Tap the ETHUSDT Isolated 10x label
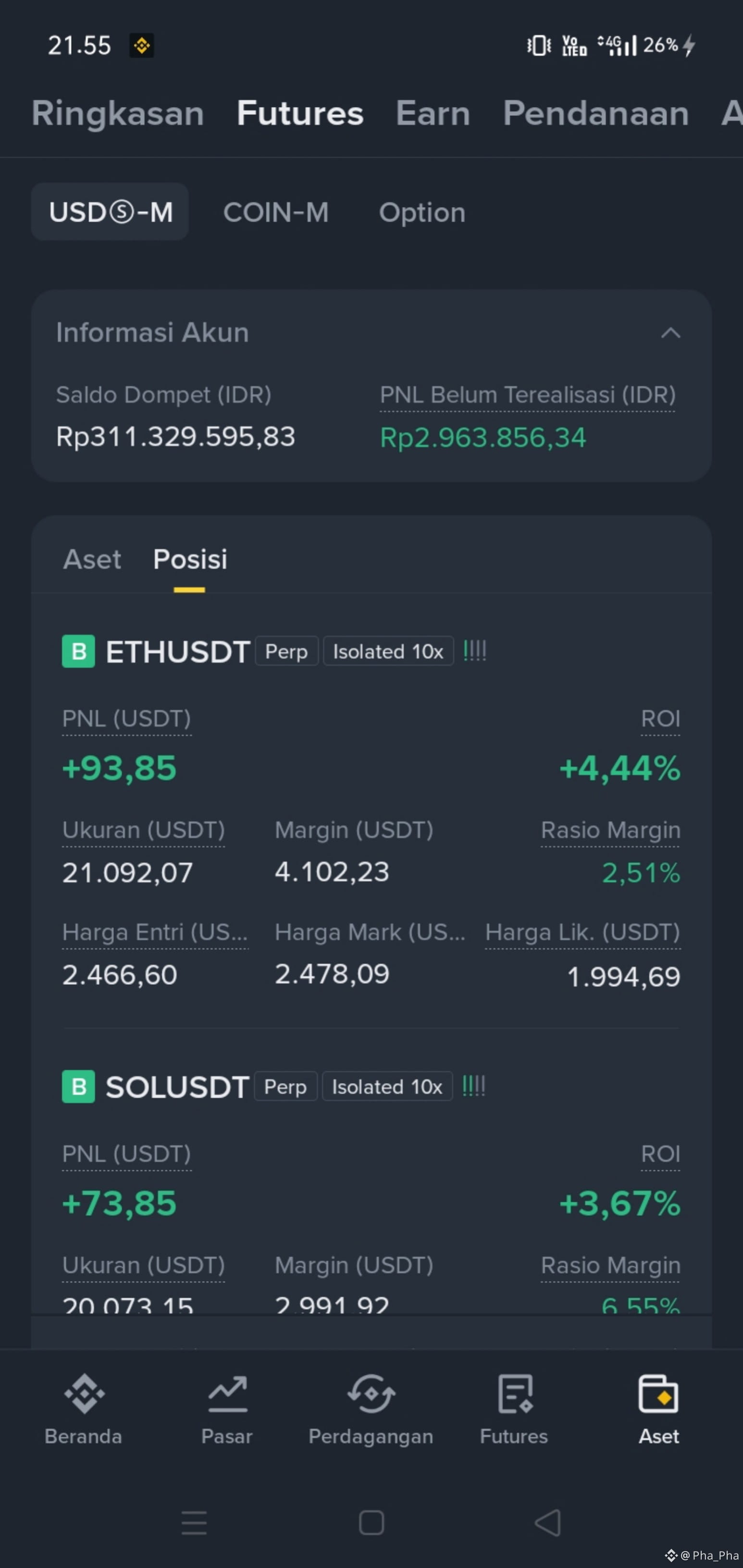This screenshot has height=1568, width=743. [x=388, y=651]
